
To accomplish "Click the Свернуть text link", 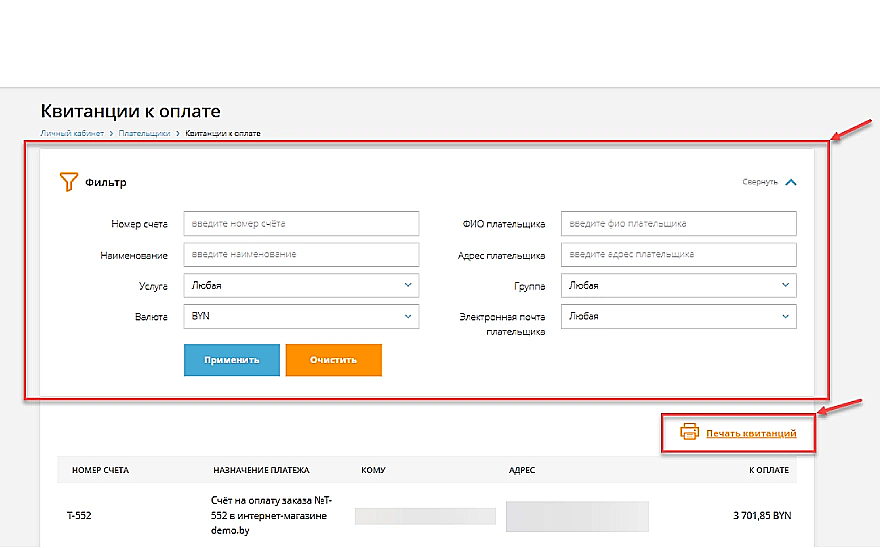I will coord(759,183).
